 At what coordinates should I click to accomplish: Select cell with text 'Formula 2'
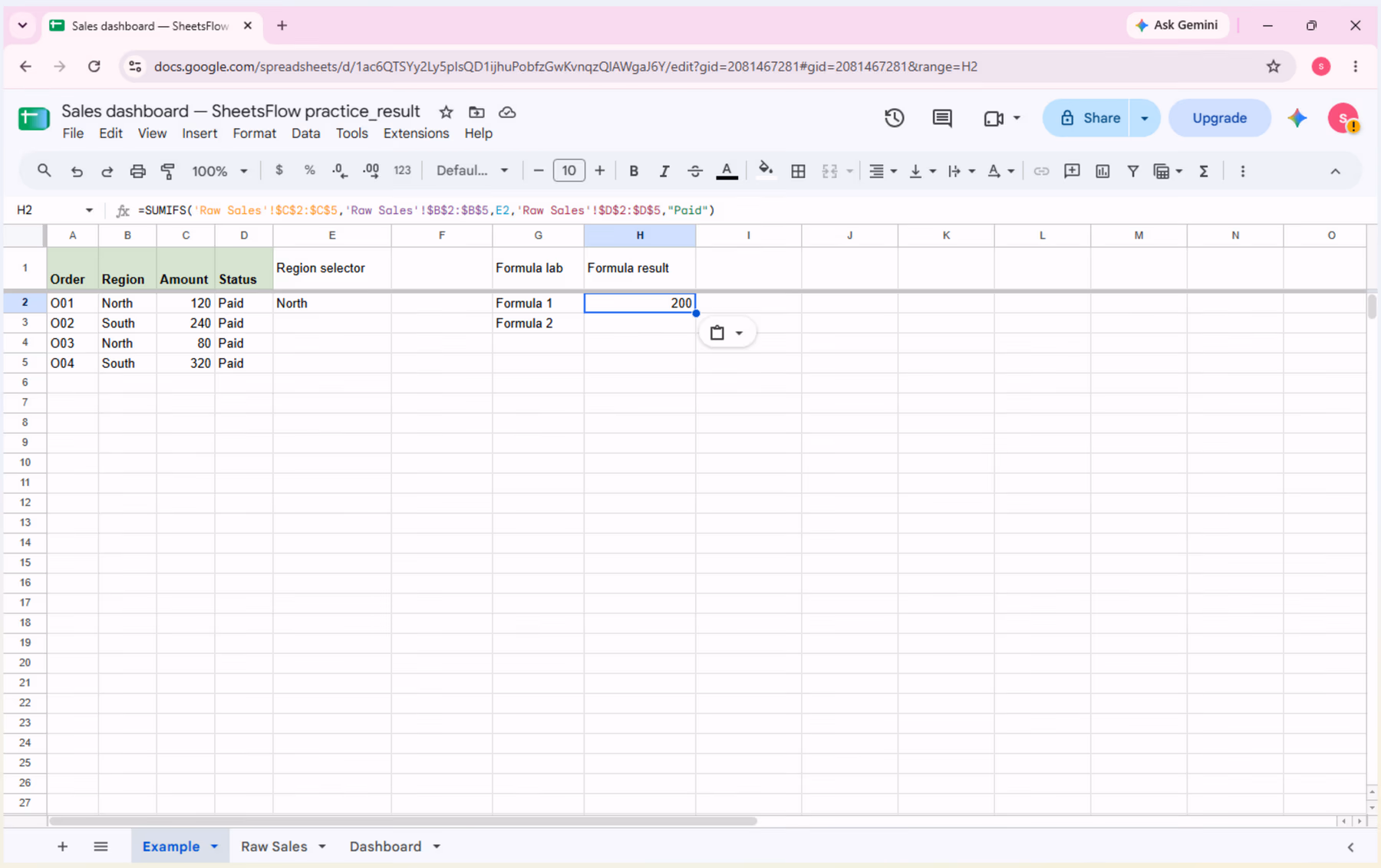pyautogui.click(x=538, y=323)
